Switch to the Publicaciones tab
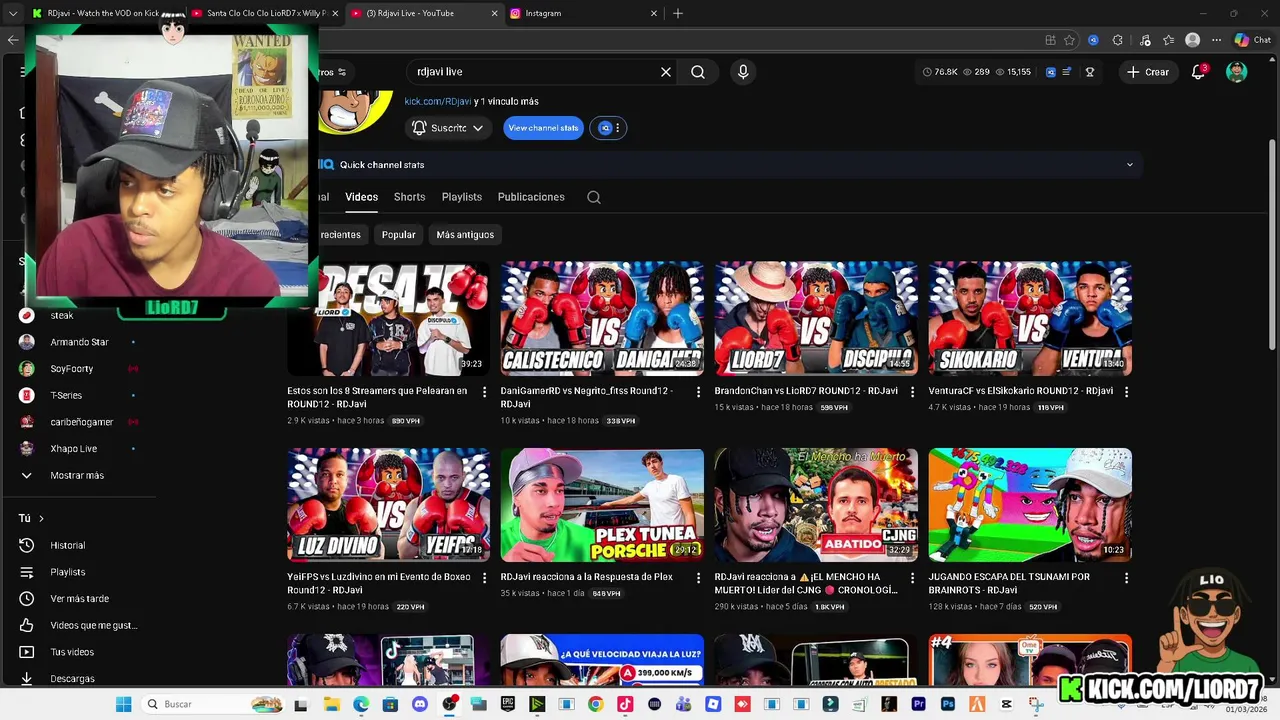 [x=531, y=197]
